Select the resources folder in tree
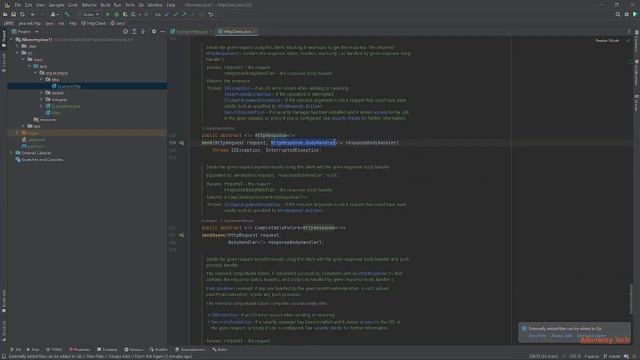640x360 pixels. (44, 120)
